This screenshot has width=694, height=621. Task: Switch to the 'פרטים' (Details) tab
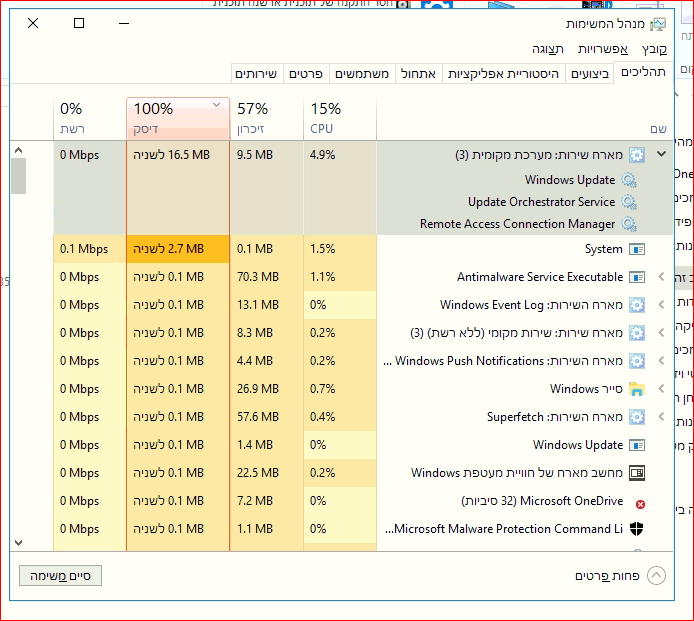[306, 73]
